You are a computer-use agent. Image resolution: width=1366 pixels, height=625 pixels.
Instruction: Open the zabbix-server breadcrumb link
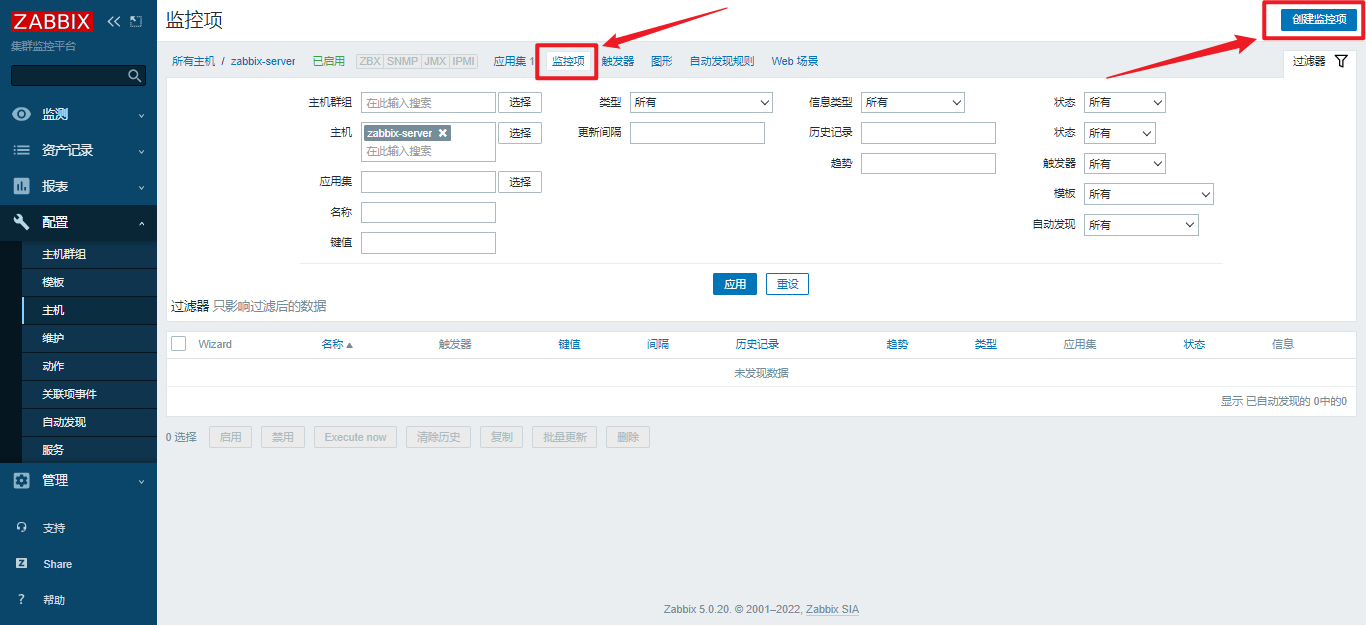click(x=263, y=62)
